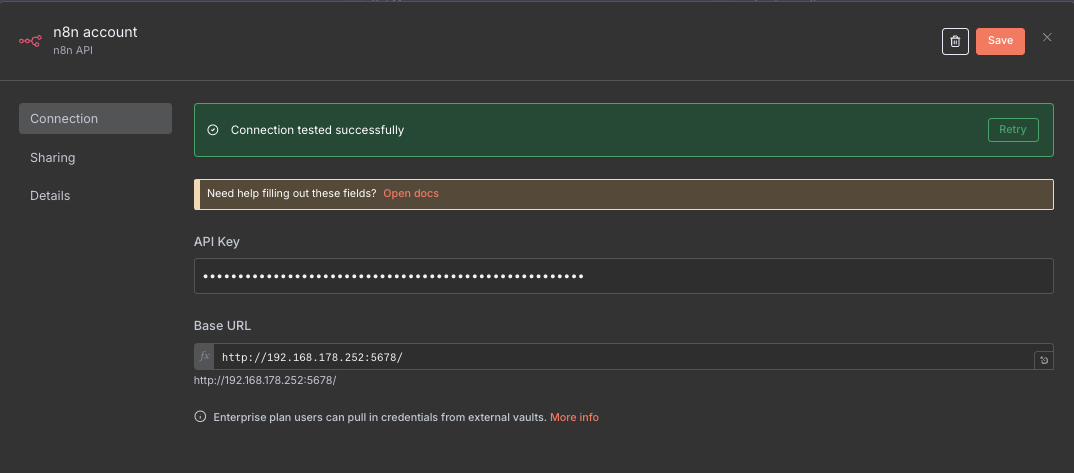Click into the Base URL input
The image size is (1074, 473).
[x=620, y=357]
